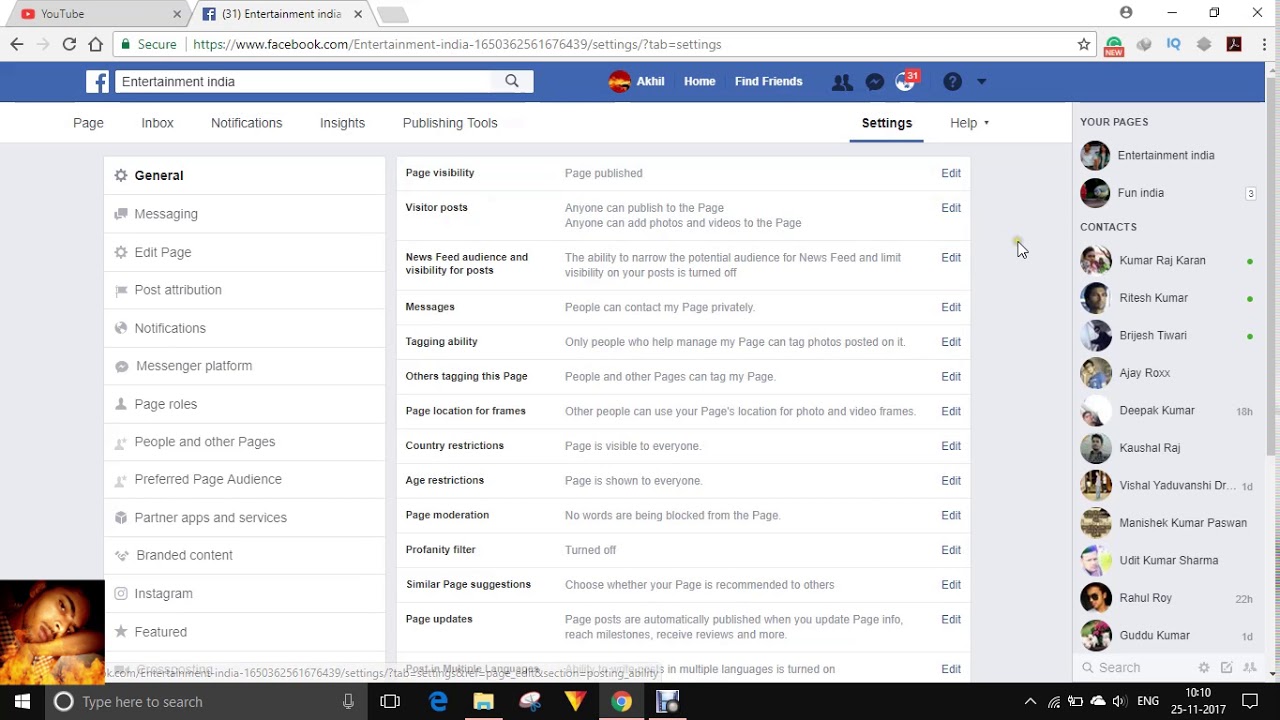The image size is (1280, 720).
Task: Open the Publishing Tools tab
Action: (x=450, y=123)
